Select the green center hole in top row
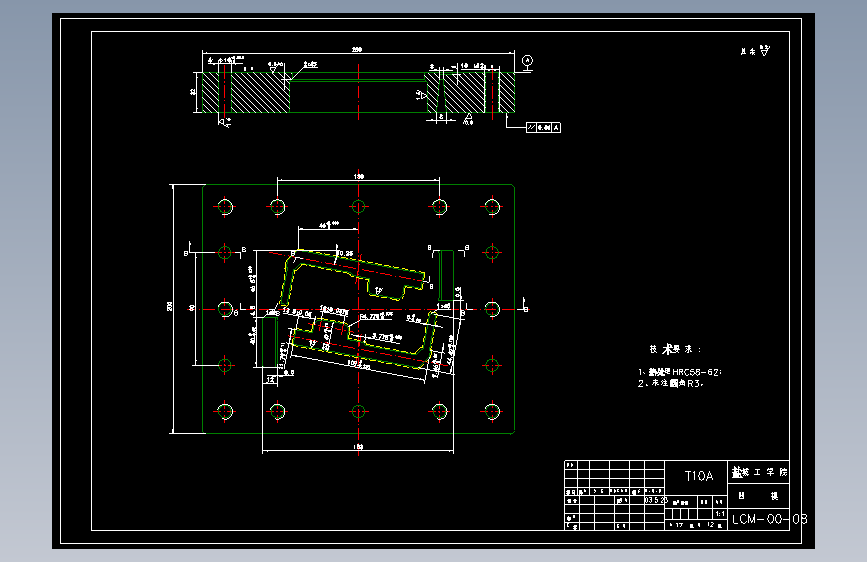The image size is (867, 562). 358,207
